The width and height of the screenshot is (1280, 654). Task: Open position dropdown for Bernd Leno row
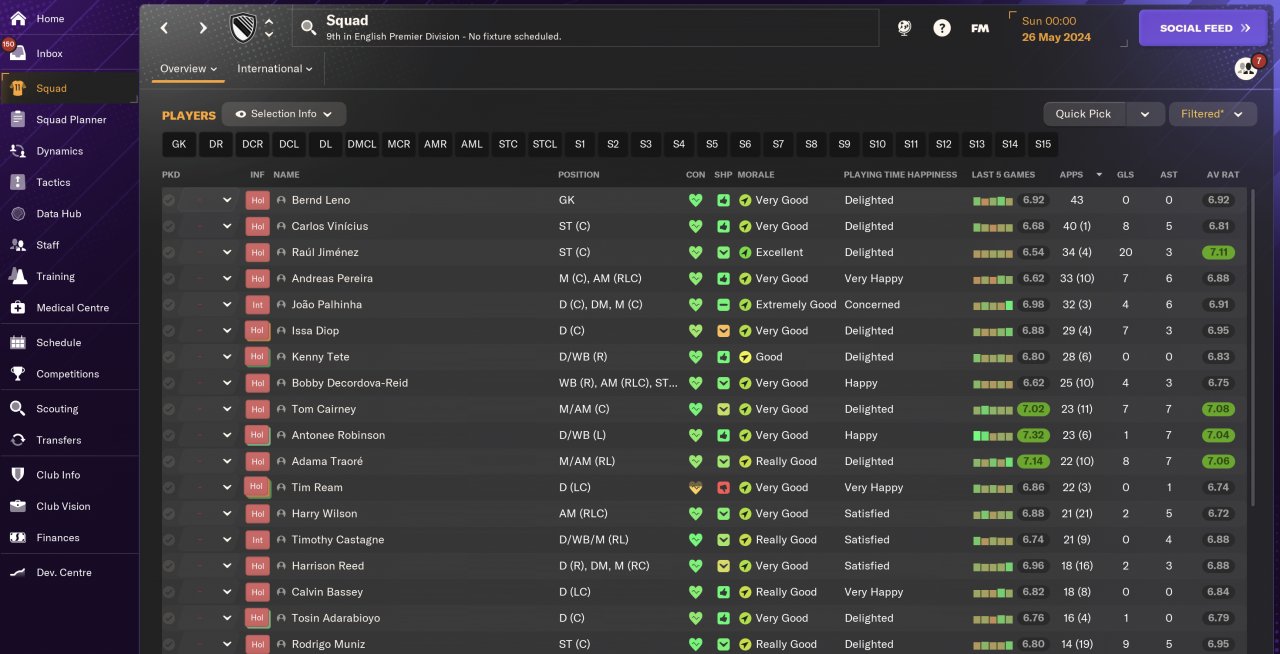click(227, 200)
